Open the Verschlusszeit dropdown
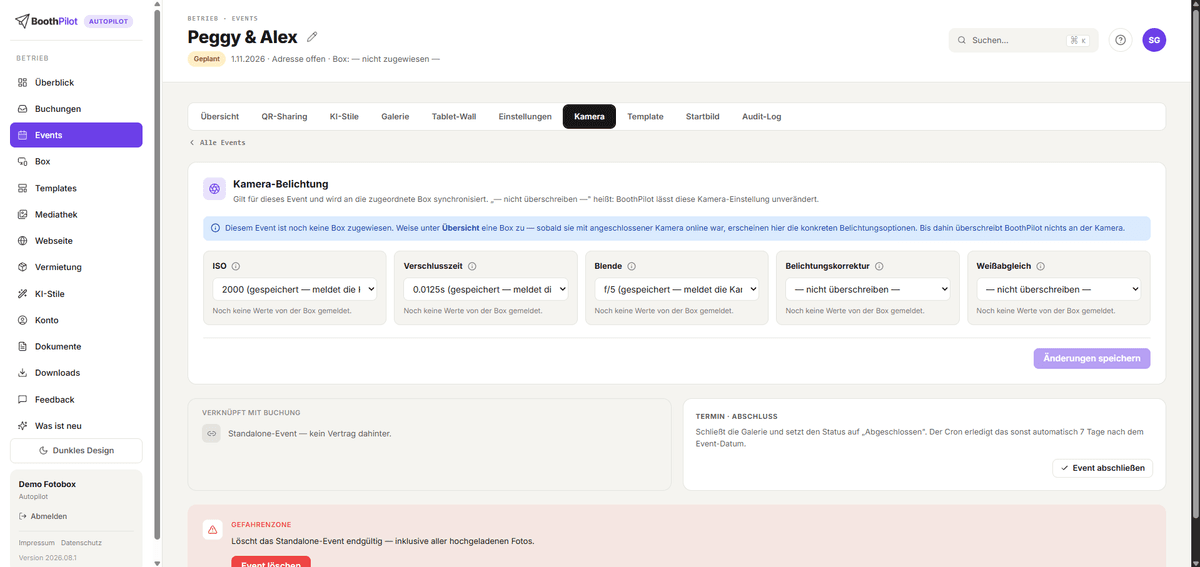Viewport: 1200px width, 567px height. pos(485,289)
